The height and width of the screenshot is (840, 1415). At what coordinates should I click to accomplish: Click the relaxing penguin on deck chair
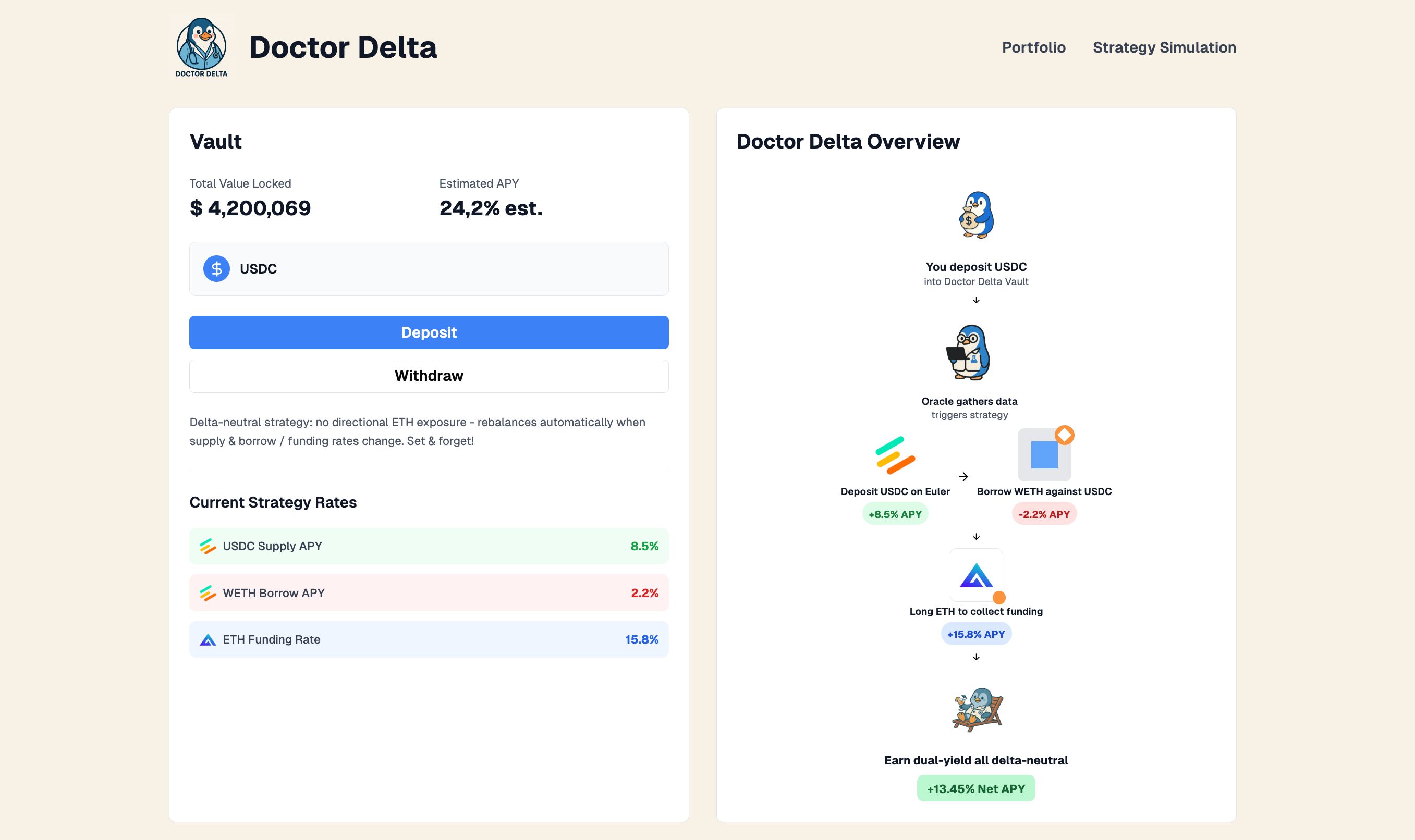(977, 710)
